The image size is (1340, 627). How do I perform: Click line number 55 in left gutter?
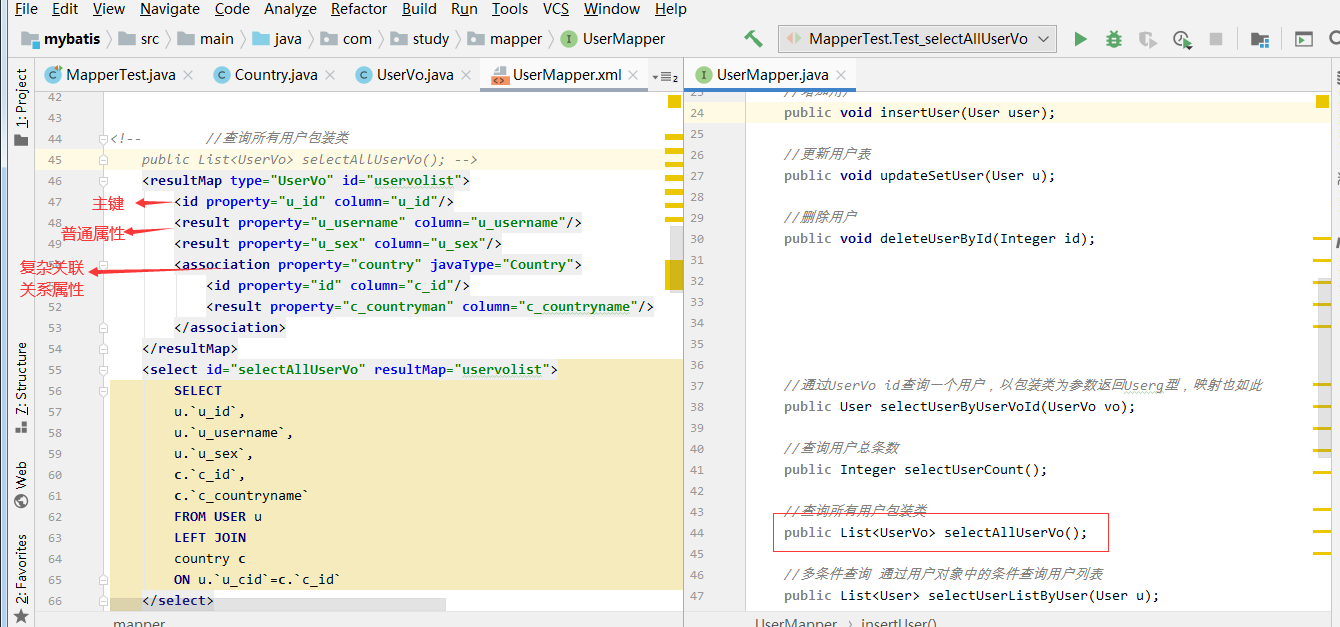click(x=54, y=370)
